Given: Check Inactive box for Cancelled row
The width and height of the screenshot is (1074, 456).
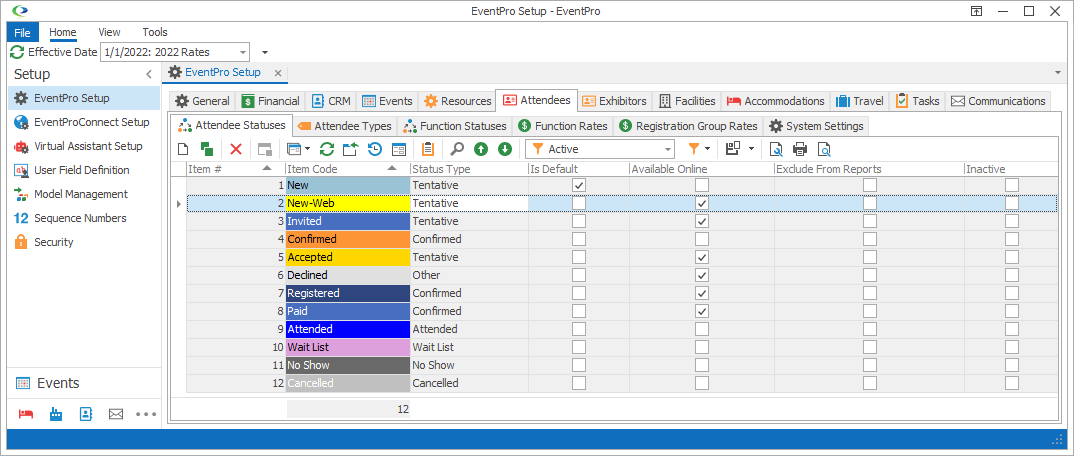Looking at the screenshot, I should tap(1012, 383).
